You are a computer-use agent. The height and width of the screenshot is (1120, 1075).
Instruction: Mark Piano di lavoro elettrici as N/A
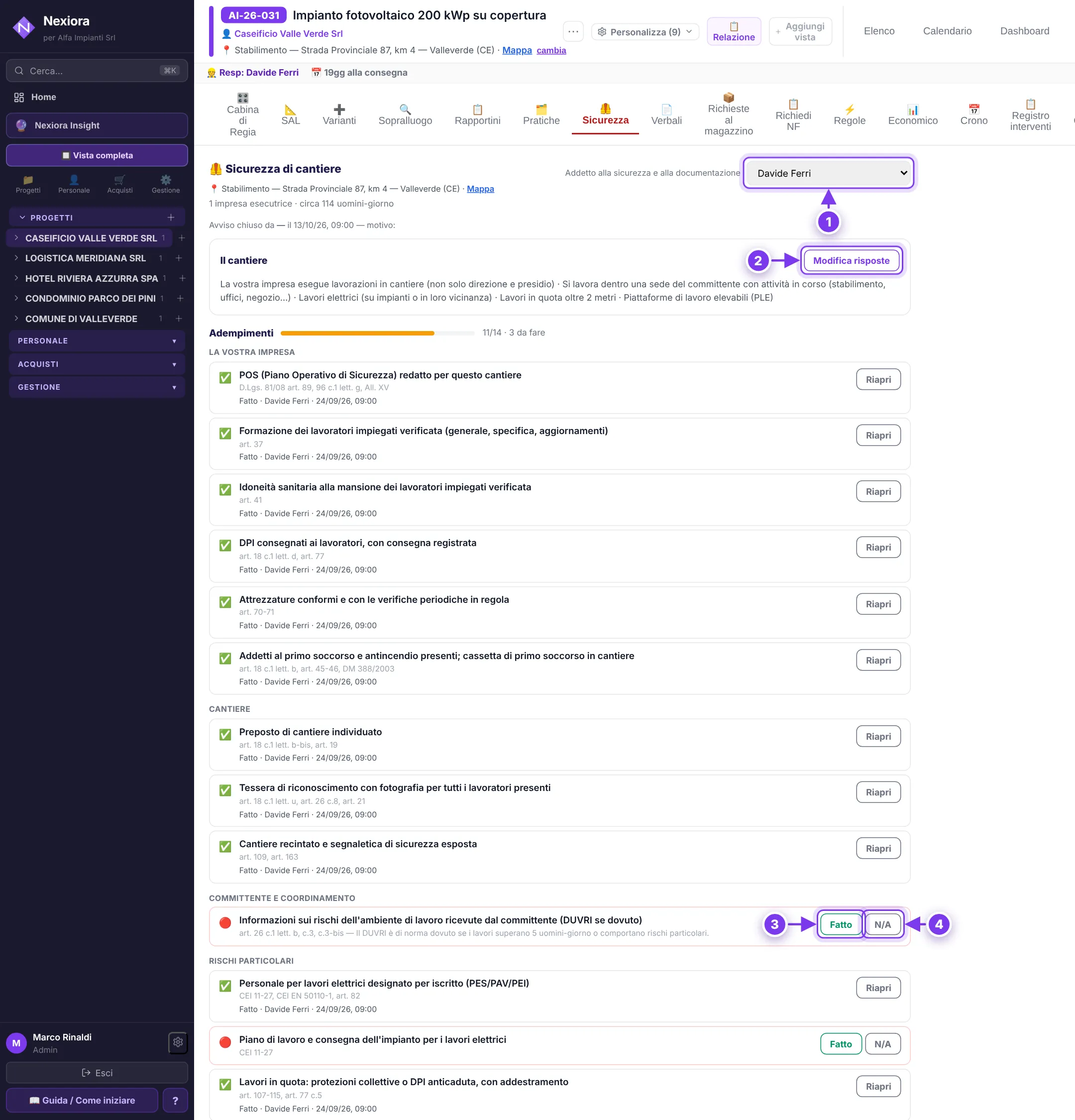tap(882, 1043)
